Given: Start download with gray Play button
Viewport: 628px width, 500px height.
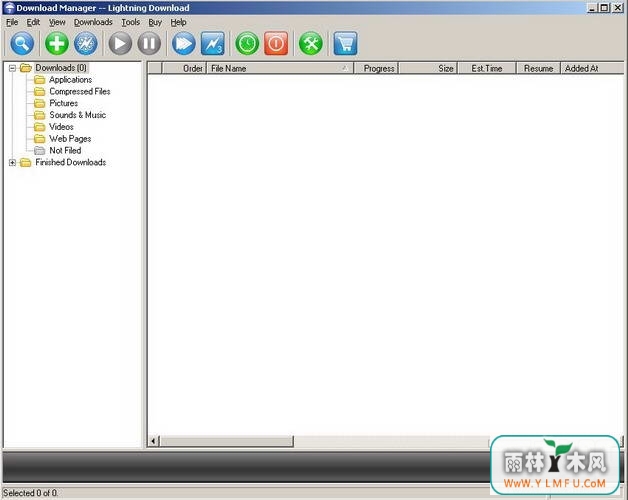Looking at the screenshot, I should pos(120,43).
